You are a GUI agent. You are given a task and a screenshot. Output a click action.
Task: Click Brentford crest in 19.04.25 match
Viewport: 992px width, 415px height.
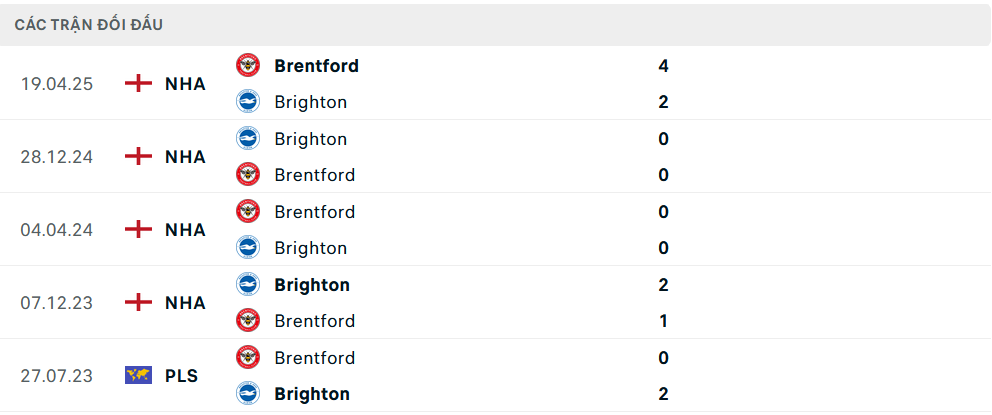point(247,66)
